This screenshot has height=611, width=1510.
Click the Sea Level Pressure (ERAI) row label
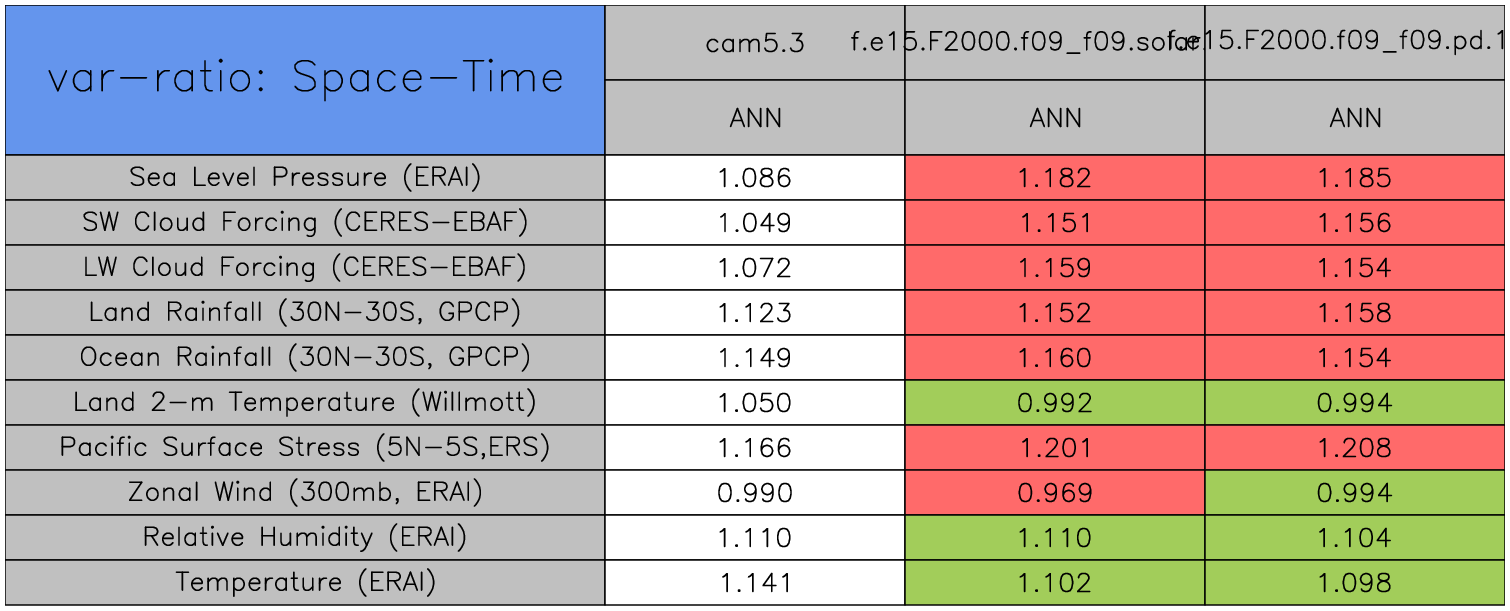point(305,178)
